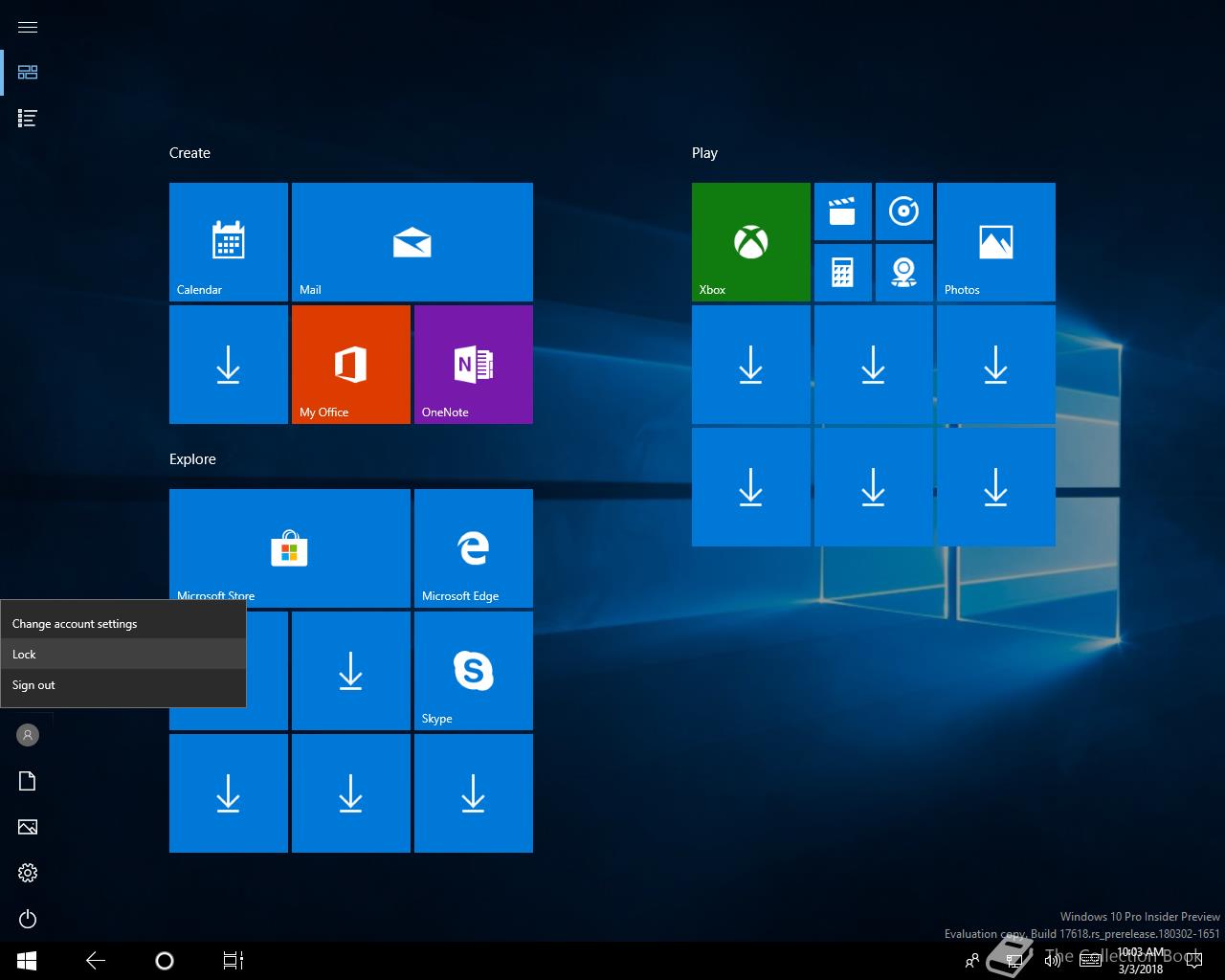This screenshot has height=980, width=1225.
Task: Open the Groove Music disc tile
Action: tap(904, 212)
